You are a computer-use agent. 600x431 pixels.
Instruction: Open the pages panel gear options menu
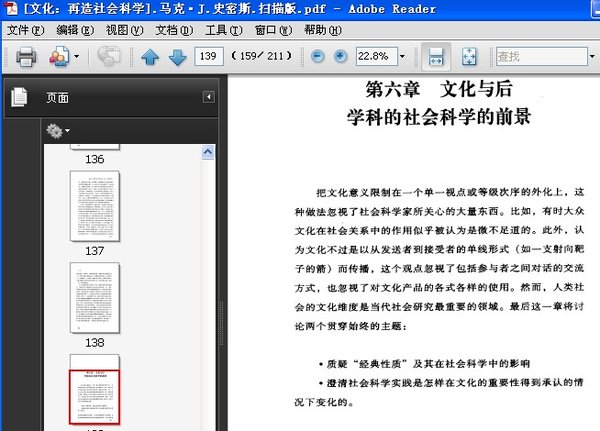click(x=58, y=131)
